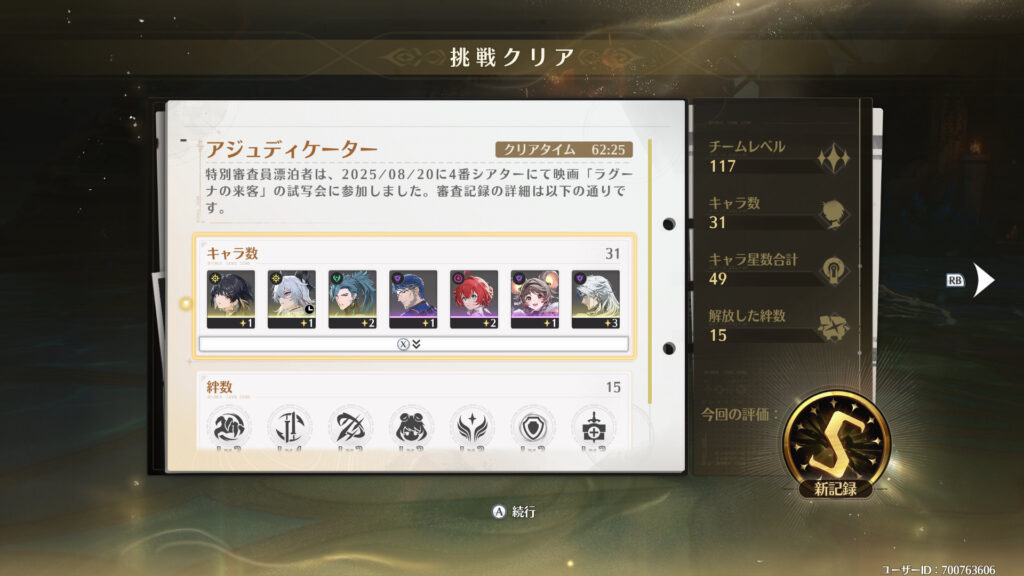Image resolution: width=1024 pixels, height=576 pixels.
Task: Click the yellow vertical scrollbar on report
Action: [x=650, y=271]
